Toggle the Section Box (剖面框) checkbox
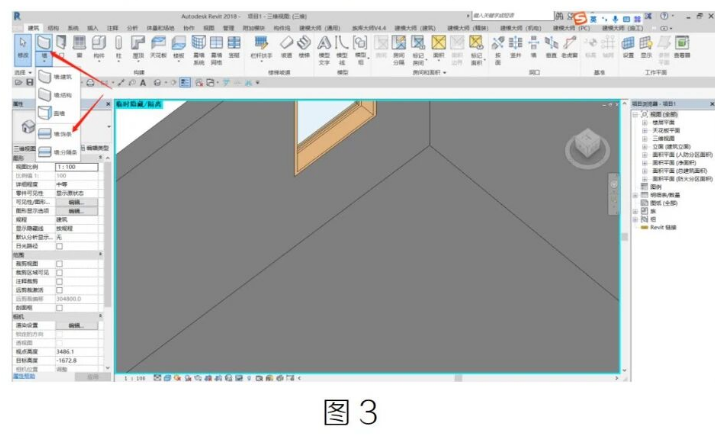 tap(59, 308)
